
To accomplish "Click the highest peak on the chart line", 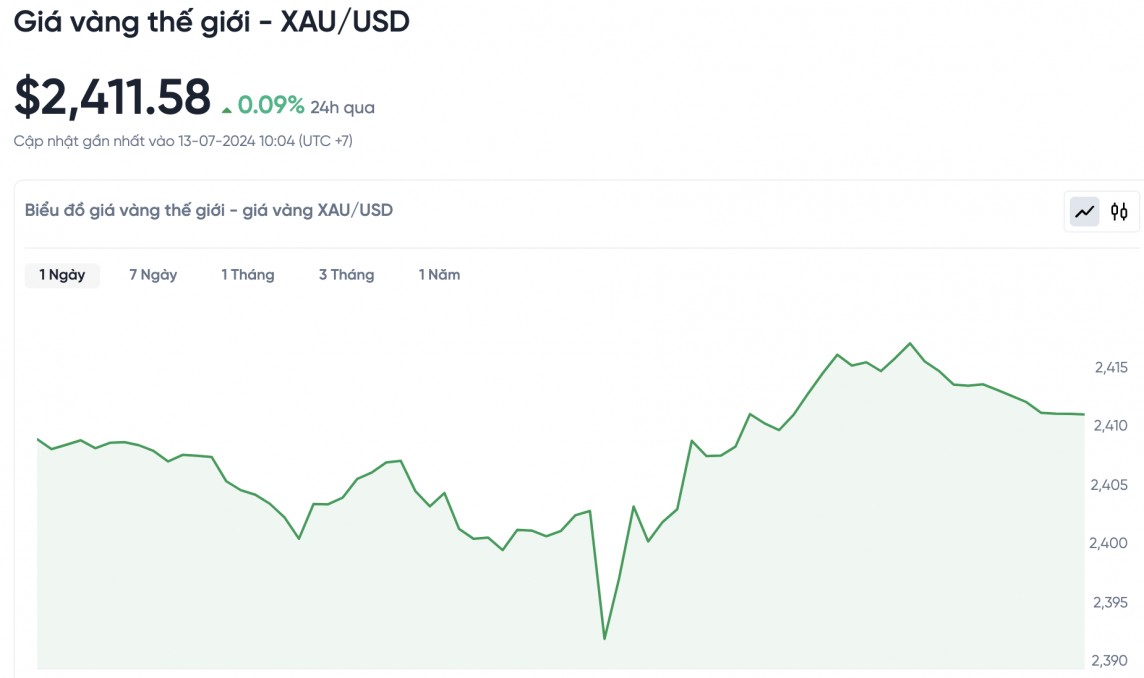I will coord(910,344).
